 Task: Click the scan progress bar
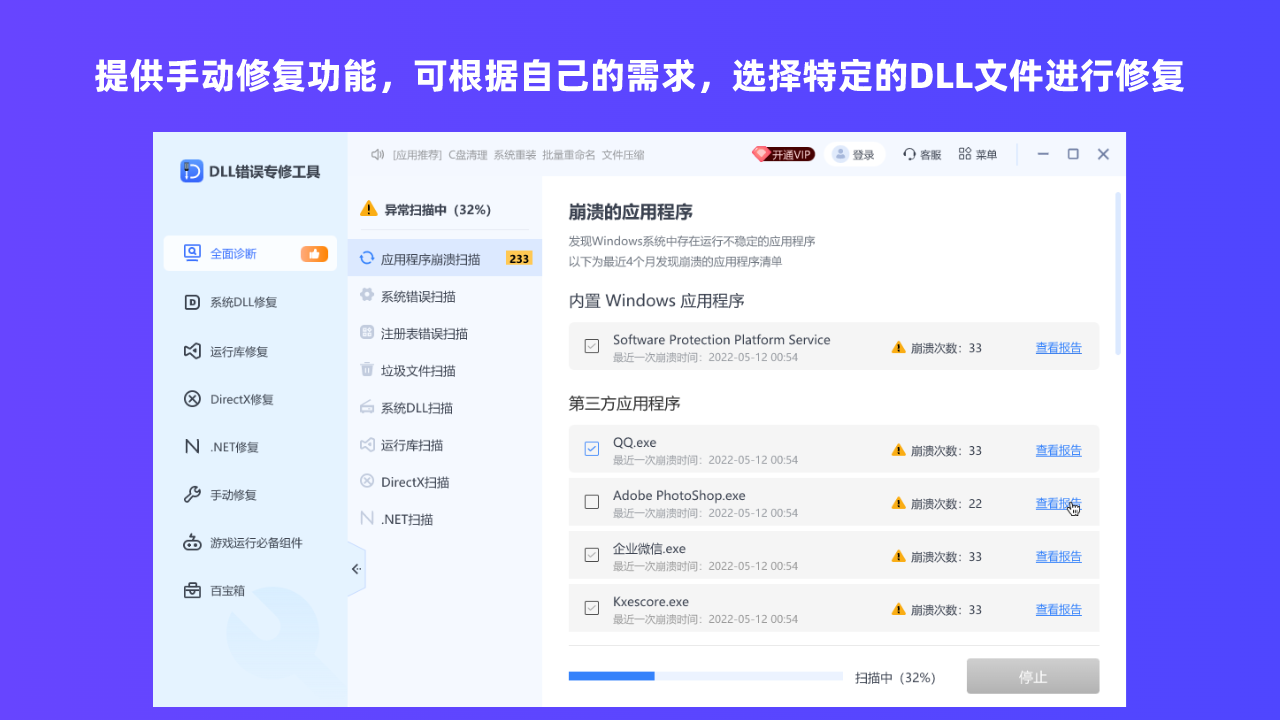pos(705,676)
